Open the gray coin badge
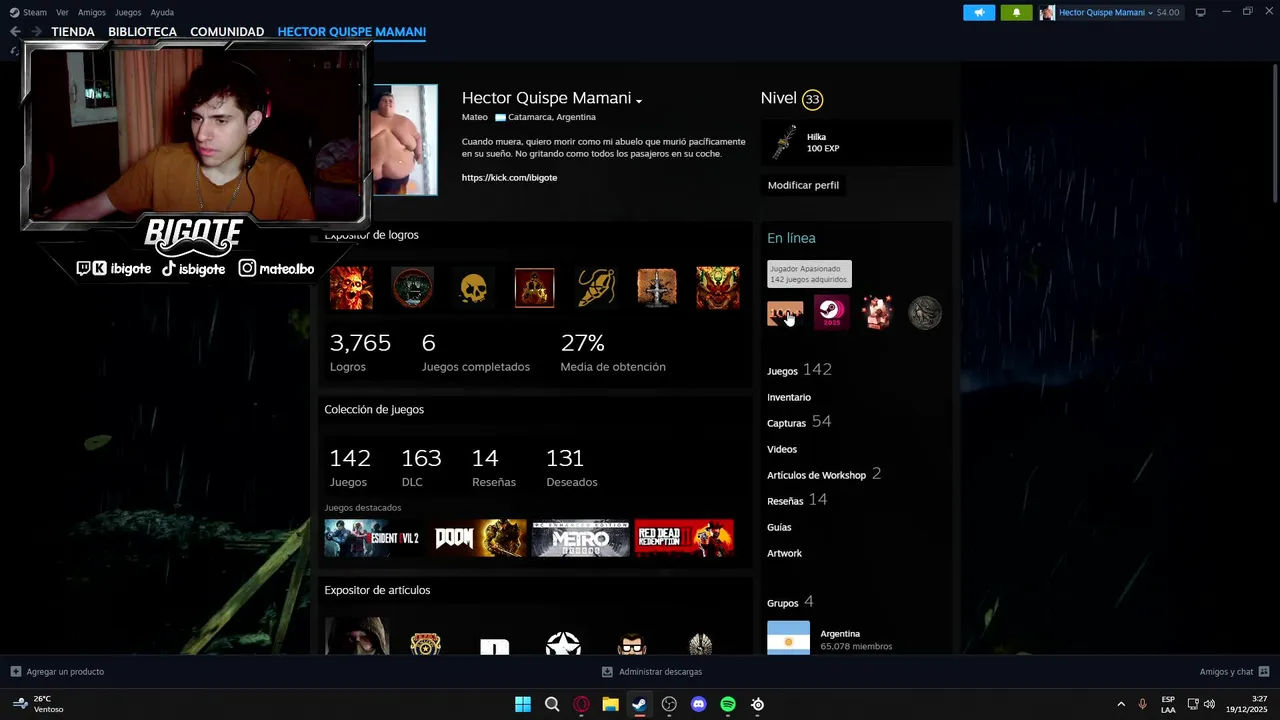 tap(925, 313)
